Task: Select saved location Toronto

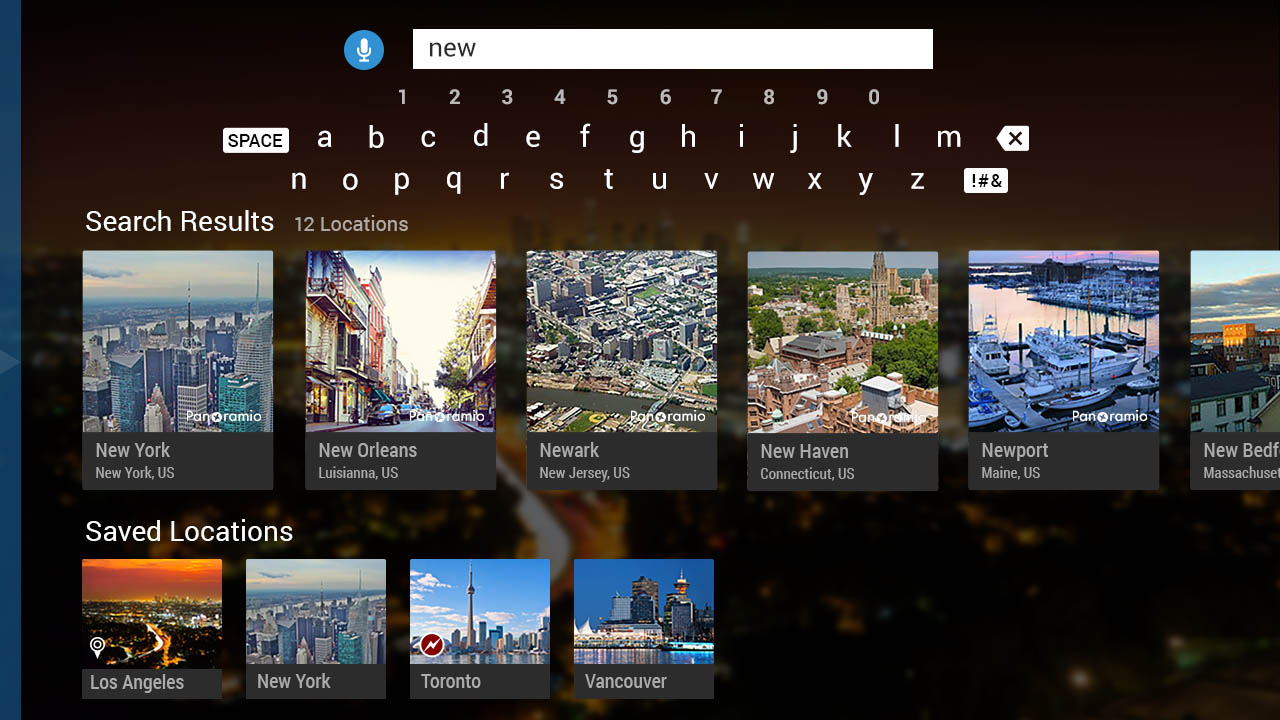Action: [480, 629]
